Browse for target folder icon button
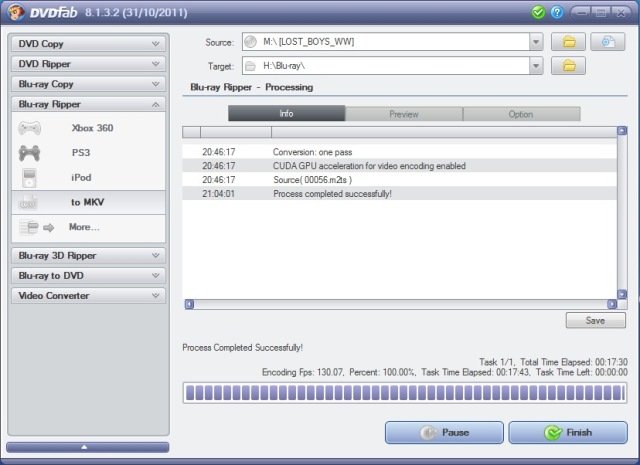 click(569, 66)
